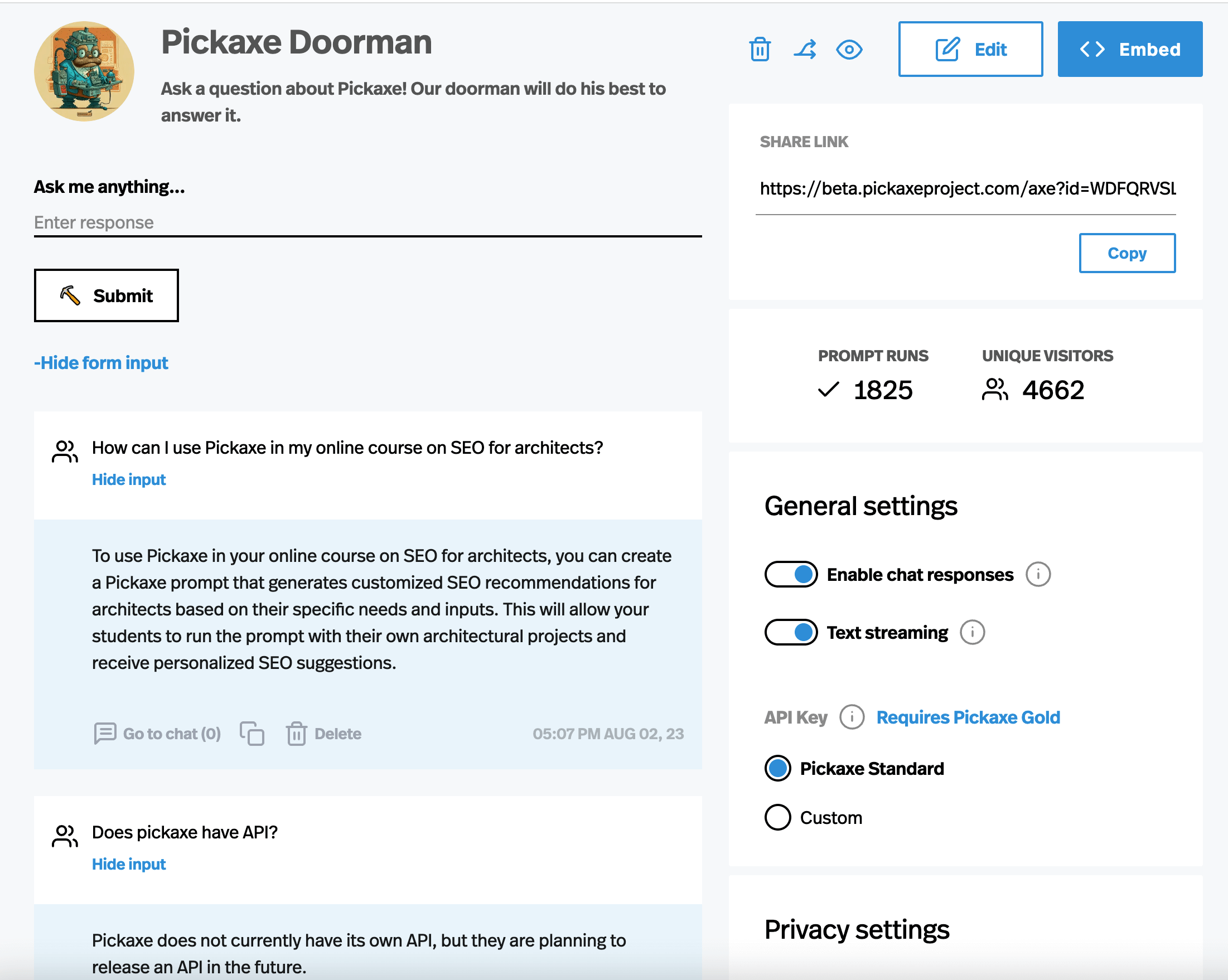Viewport: 1228px width, 980px height.
Task: Select the Custom API key option
Action: [778, 818]
